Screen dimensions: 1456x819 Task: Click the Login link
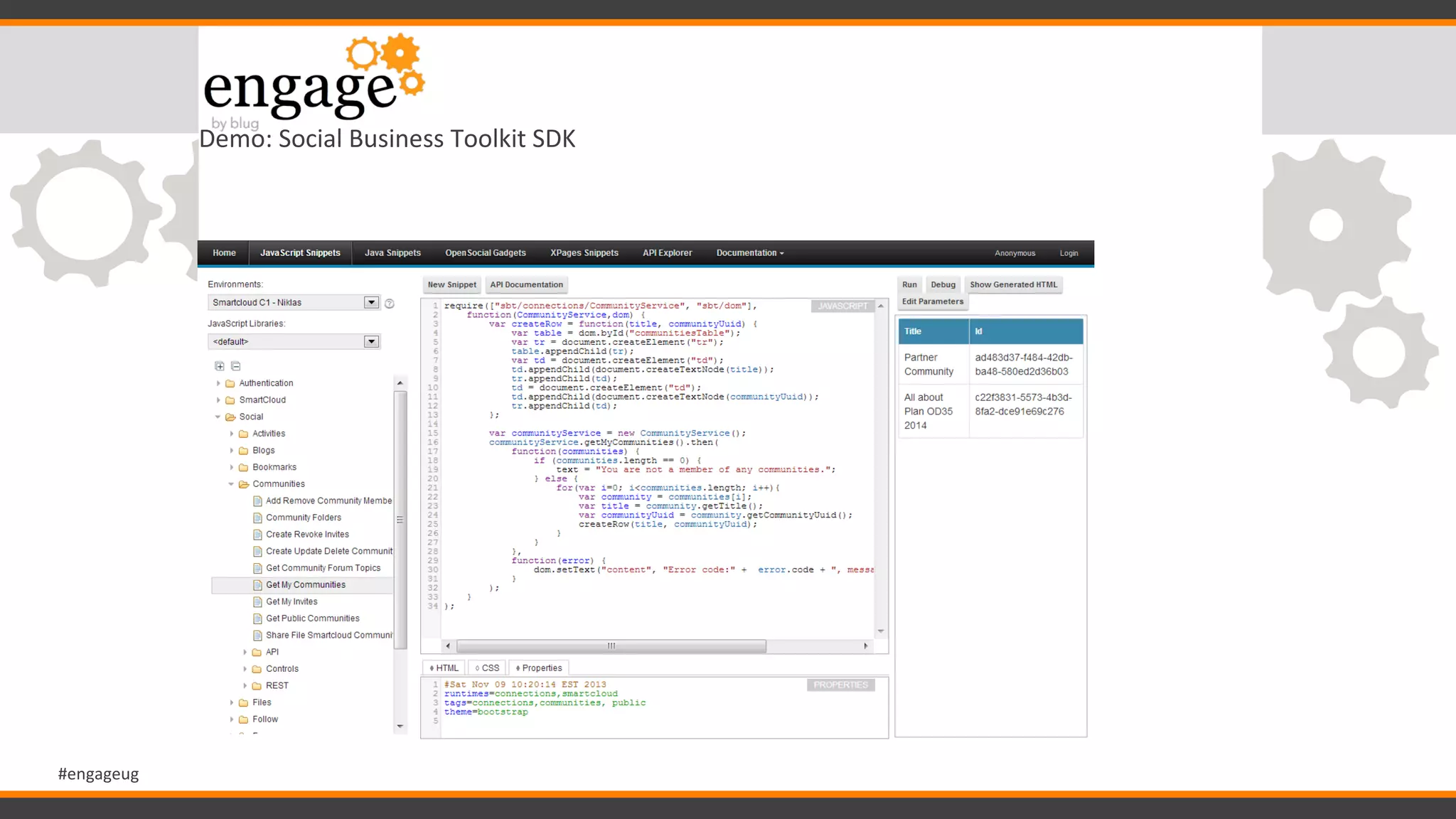[x=1069, y=253]
